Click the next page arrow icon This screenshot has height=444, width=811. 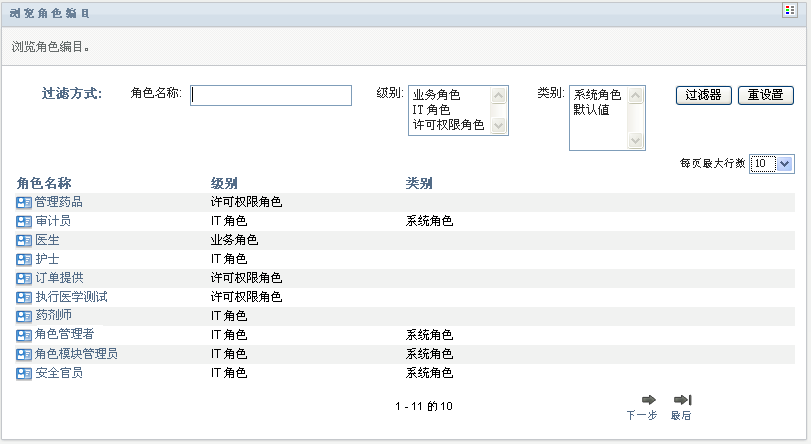649,399
